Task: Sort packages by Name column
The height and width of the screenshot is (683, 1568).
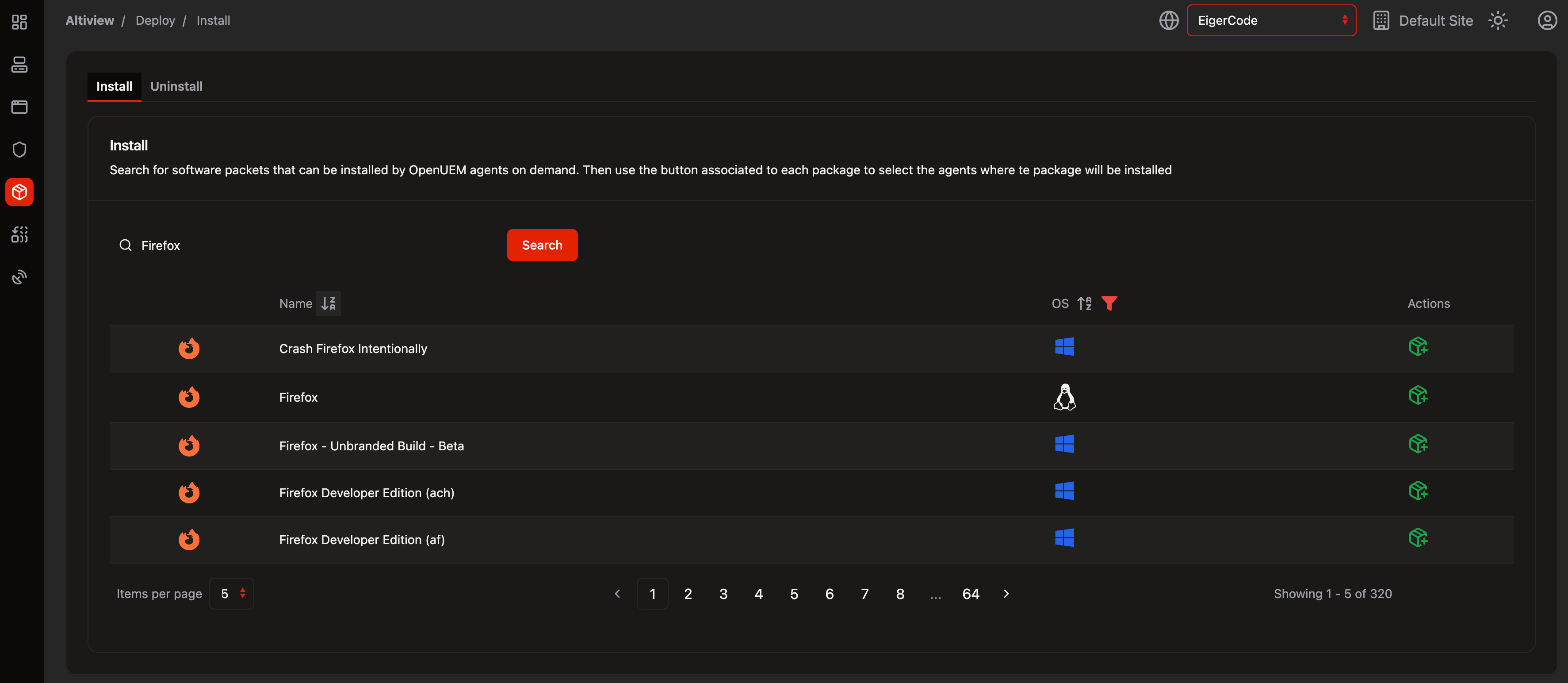Action: click(328, 303)
